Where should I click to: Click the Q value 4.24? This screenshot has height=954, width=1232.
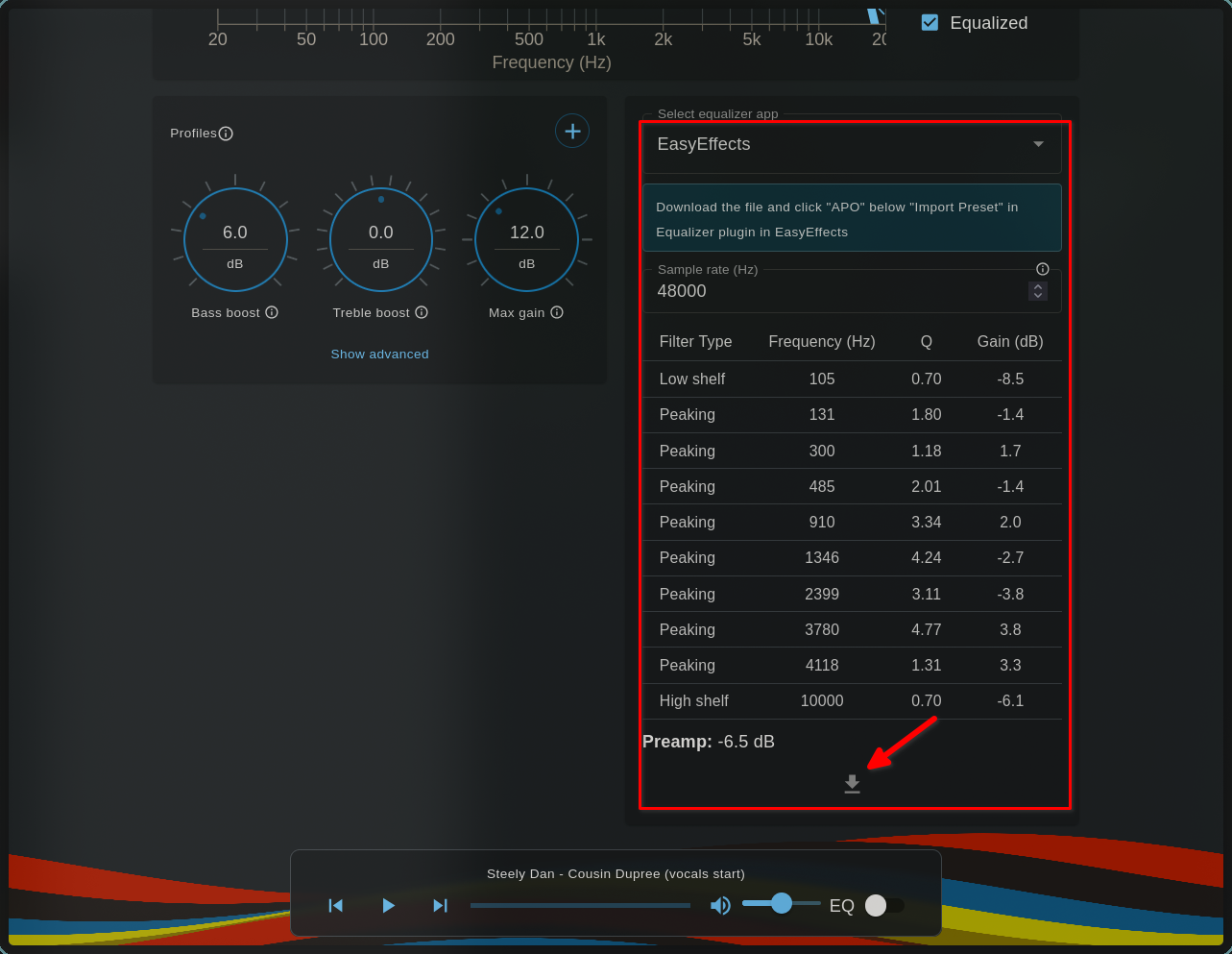[927, 557]
